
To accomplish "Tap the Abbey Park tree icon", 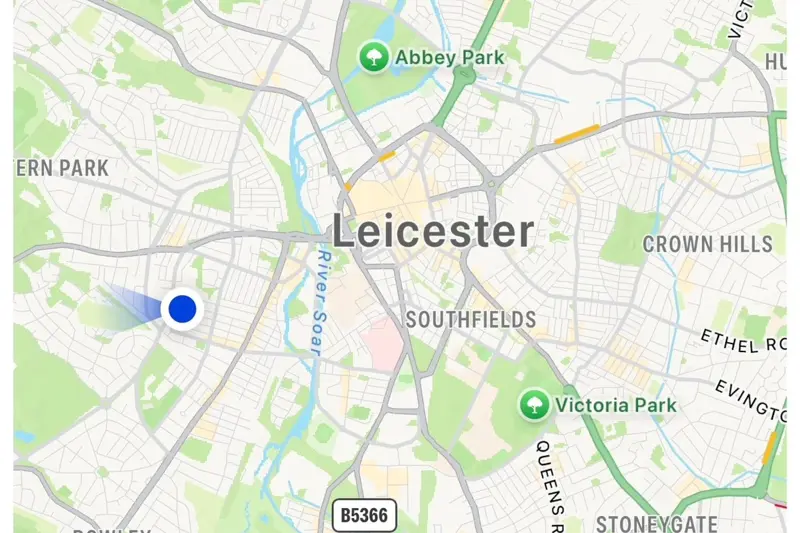I will pos(374,57).
